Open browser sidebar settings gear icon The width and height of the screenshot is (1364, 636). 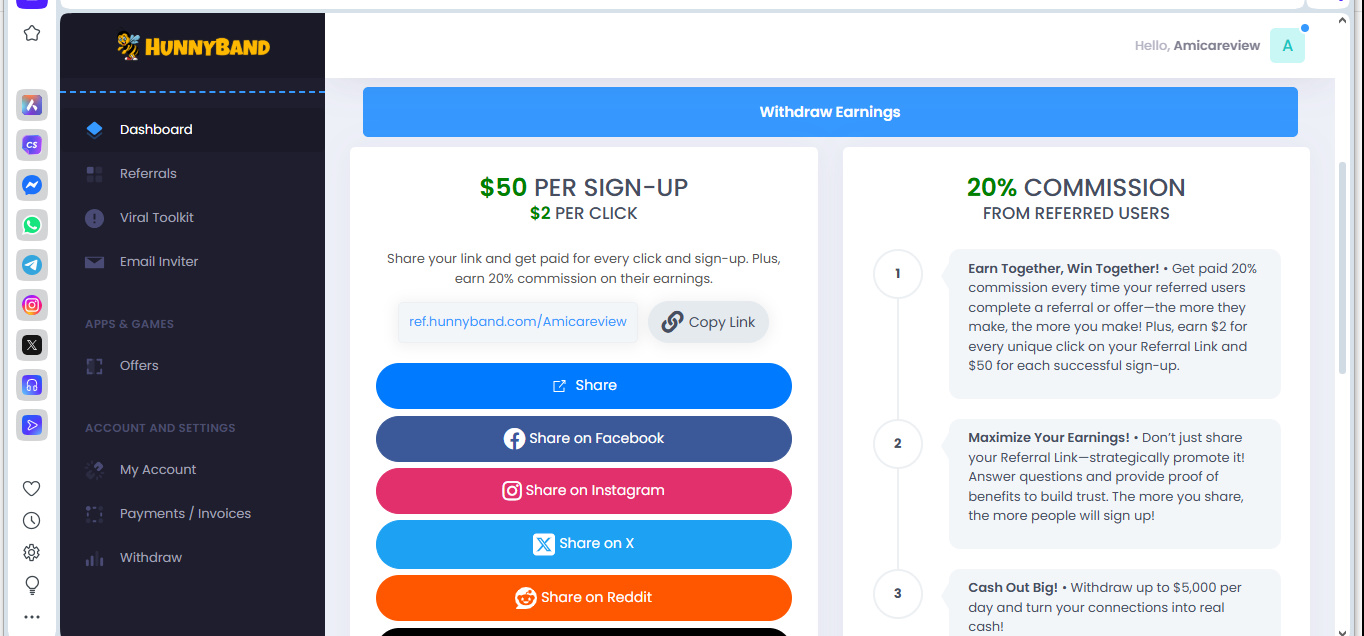(32, 552)
